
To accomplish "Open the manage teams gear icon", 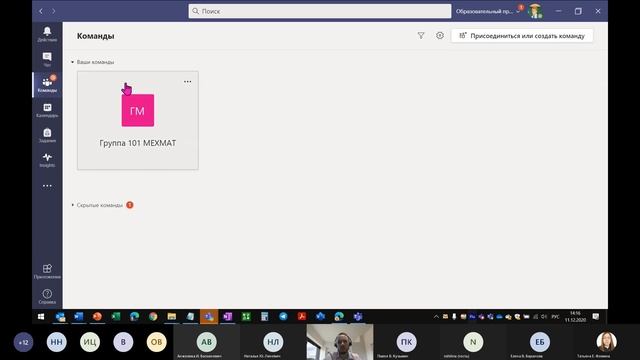I will point(440,36).
